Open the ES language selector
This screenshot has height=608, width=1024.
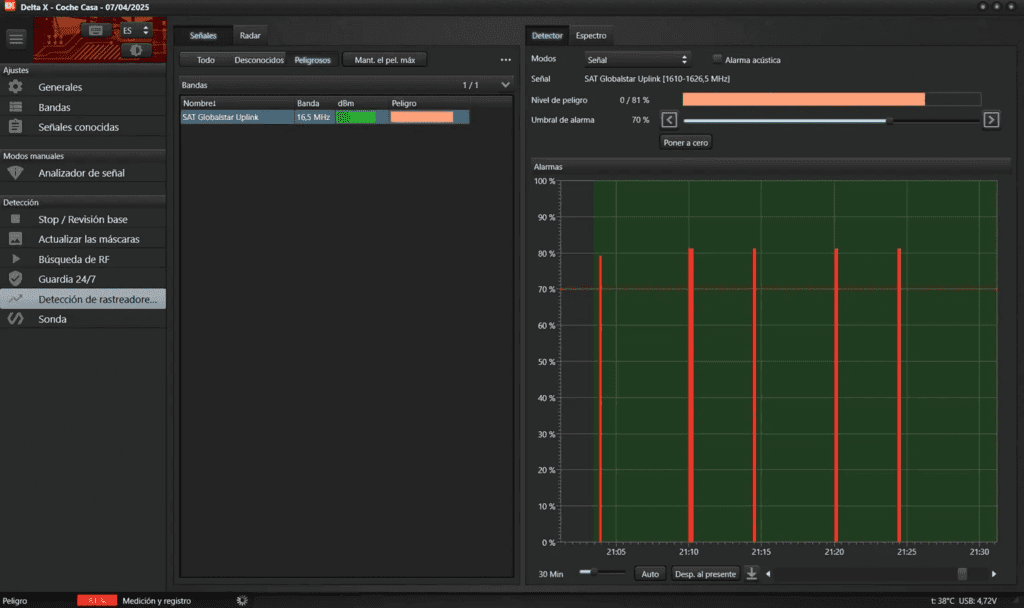point(135,30)
